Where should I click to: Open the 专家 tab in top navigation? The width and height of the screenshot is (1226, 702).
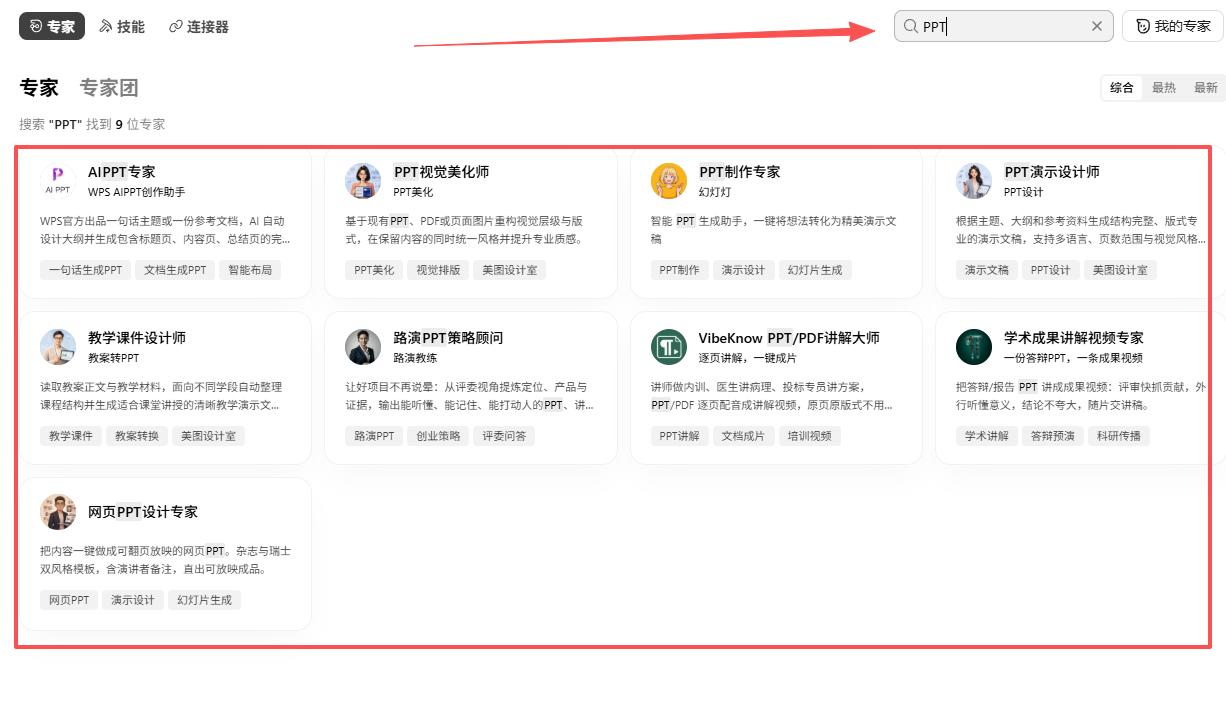[52, 27]
